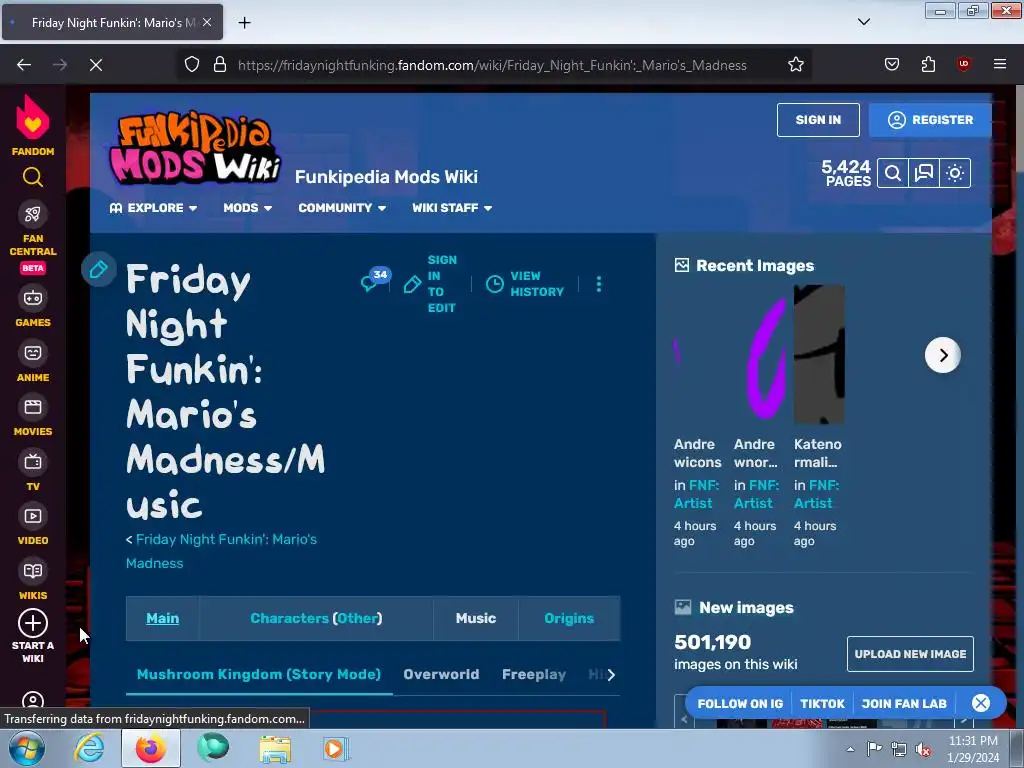The image size is (1024, 768).
Task: Go back with browser back arrow
Action: pos(24,65)
